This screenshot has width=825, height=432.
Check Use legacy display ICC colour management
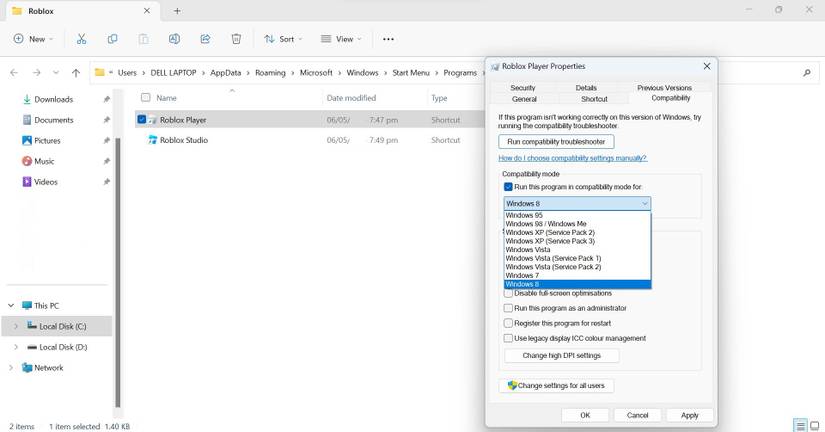point(508,338)
